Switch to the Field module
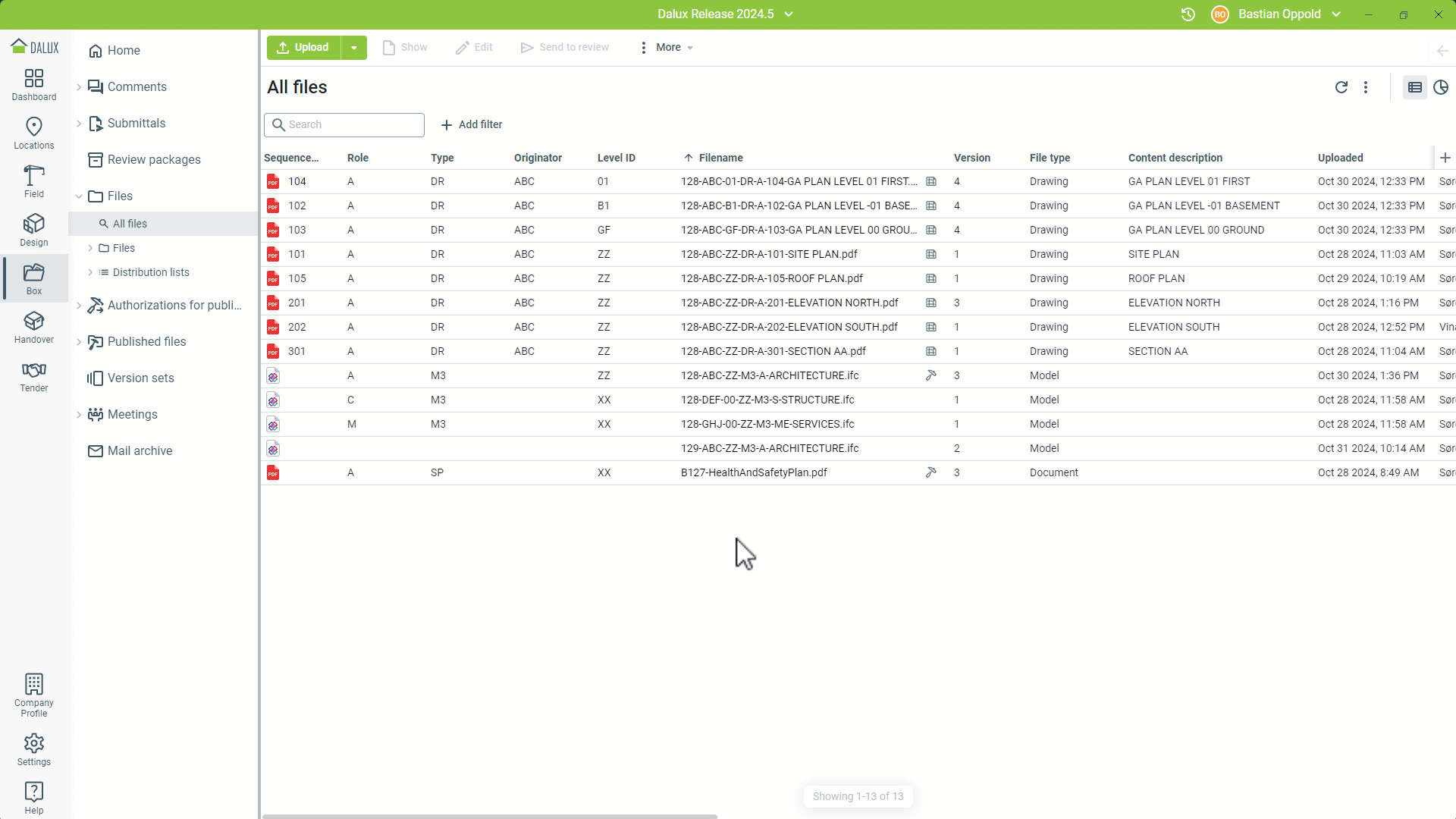The height and width of the screenshot is (819, 1456). click(34, 182)
